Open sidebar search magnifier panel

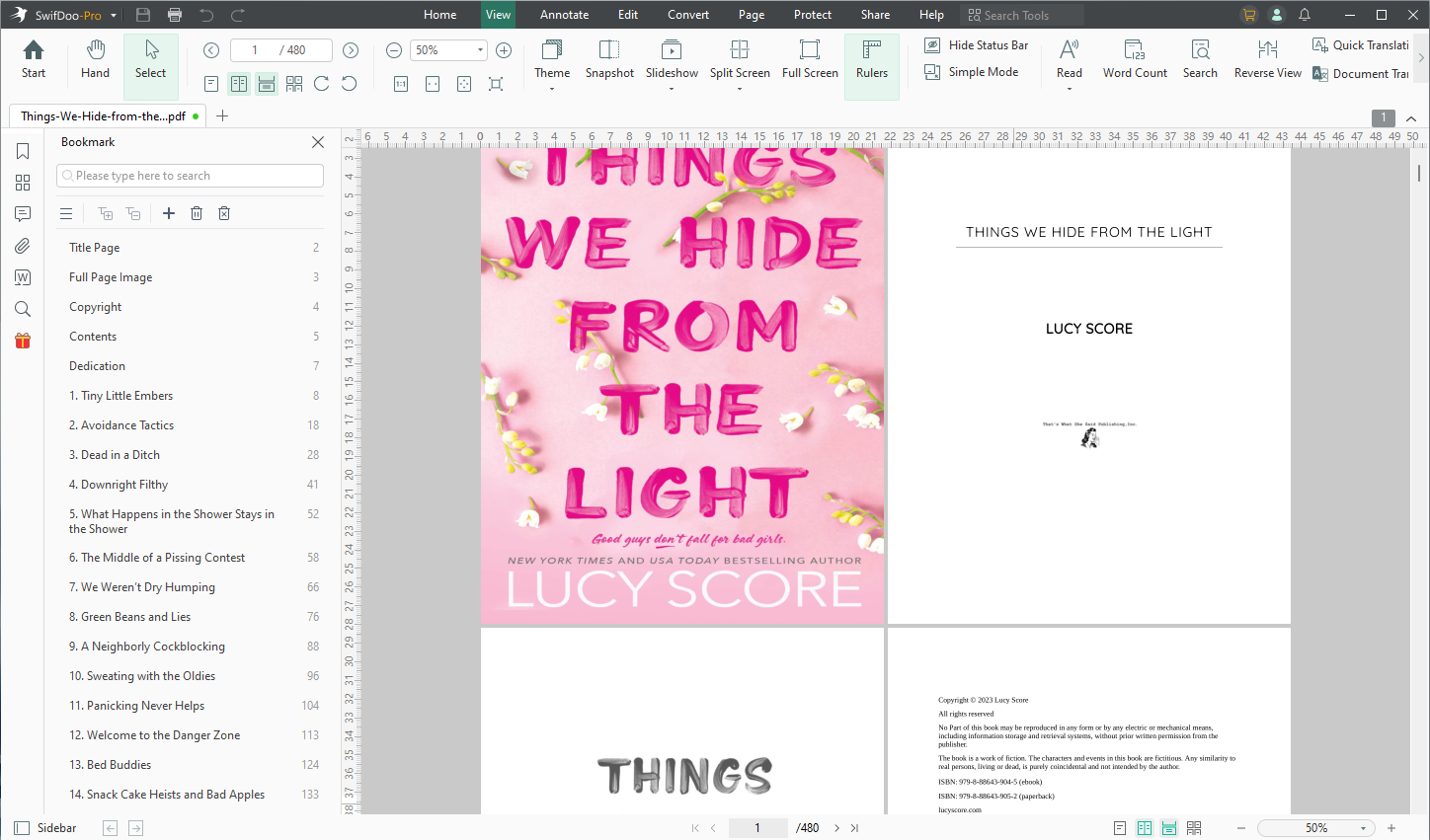click(x=23, y=309)
